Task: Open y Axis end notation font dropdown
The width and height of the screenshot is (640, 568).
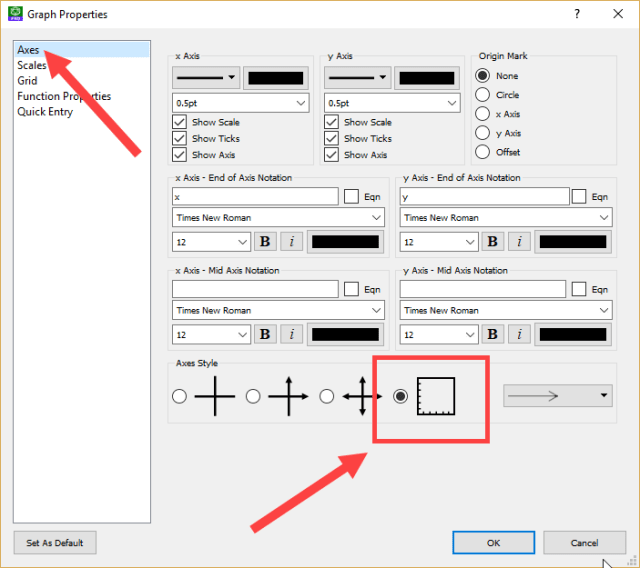Action: tap(505, 217)
